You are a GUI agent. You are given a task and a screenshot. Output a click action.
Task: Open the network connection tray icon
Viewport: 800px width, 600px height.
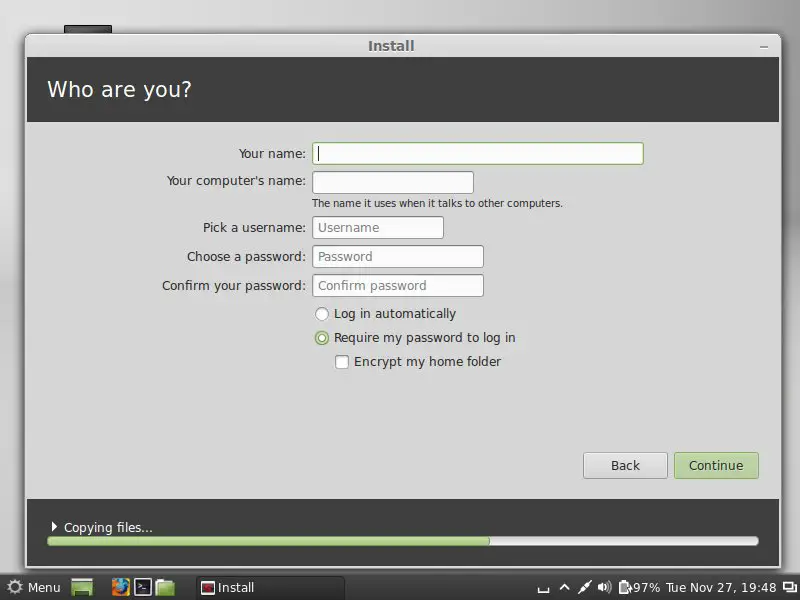click(x=584, y=588)
